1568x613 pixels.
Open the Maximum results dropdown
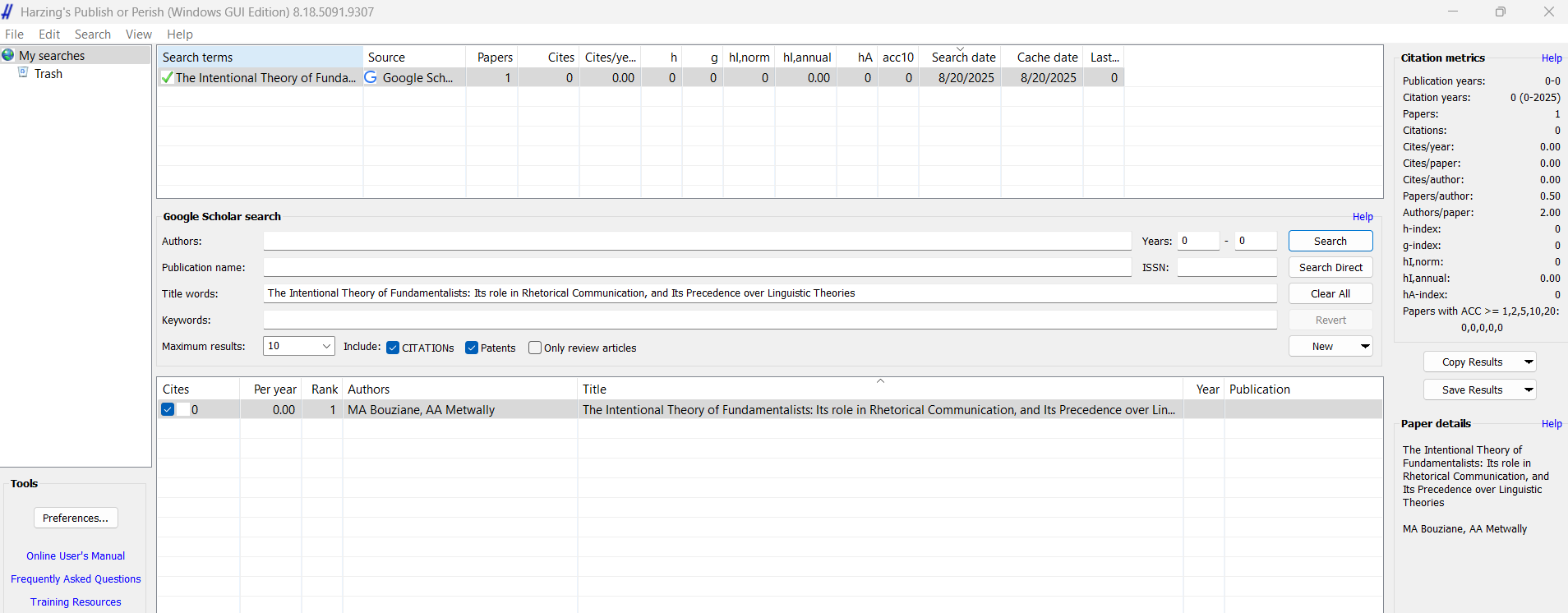pos(326,346)
